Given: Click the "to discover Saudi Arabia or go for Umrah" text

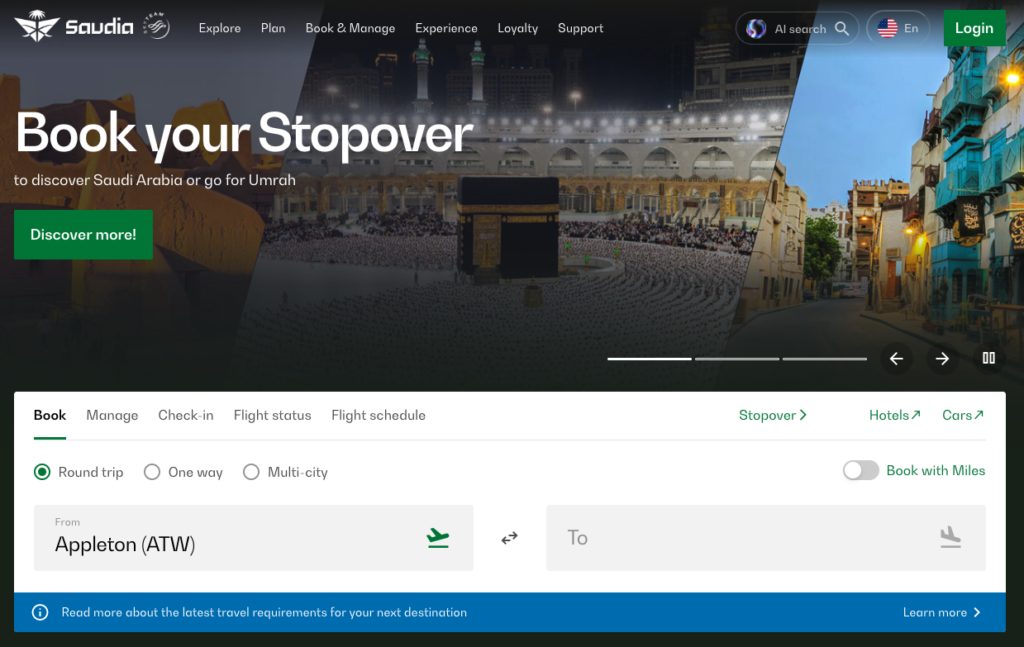Looking at the screenshot, I should (155, 180).
